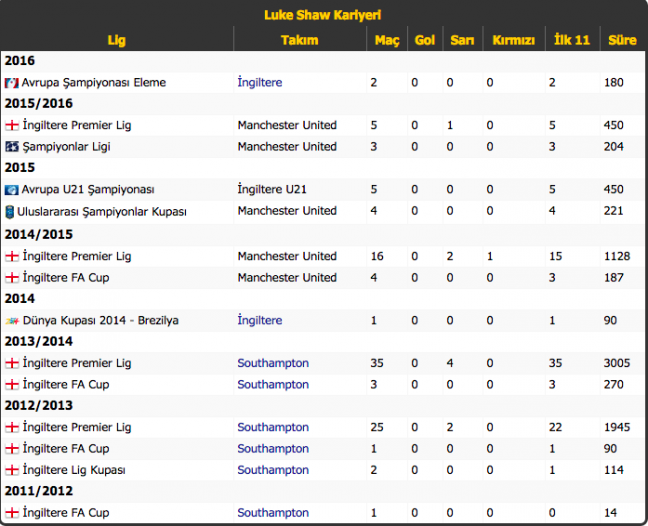Screen dimensions: 648x526
Task: Click the Lig column header
Action: [117, 41]
